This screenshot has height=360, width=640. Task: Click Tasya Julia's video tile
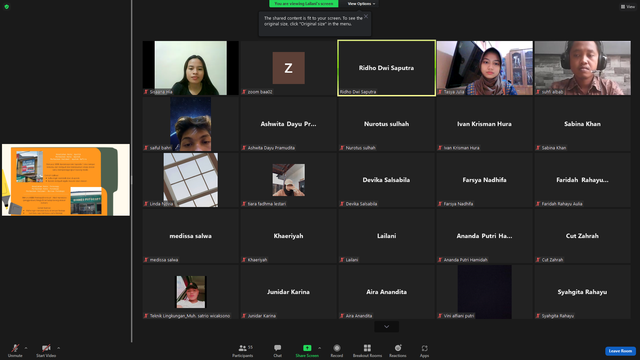[484, 68]
